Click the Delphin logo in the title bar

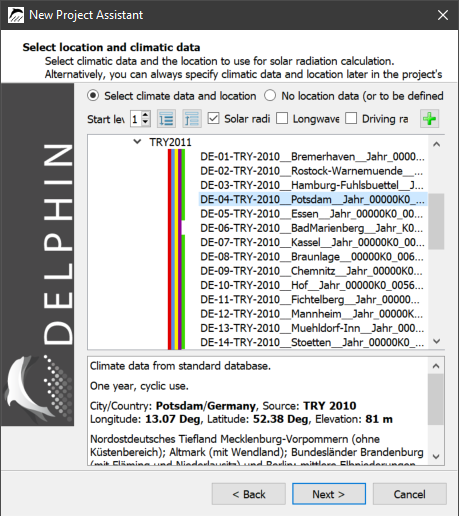click(x=15, y=15)
